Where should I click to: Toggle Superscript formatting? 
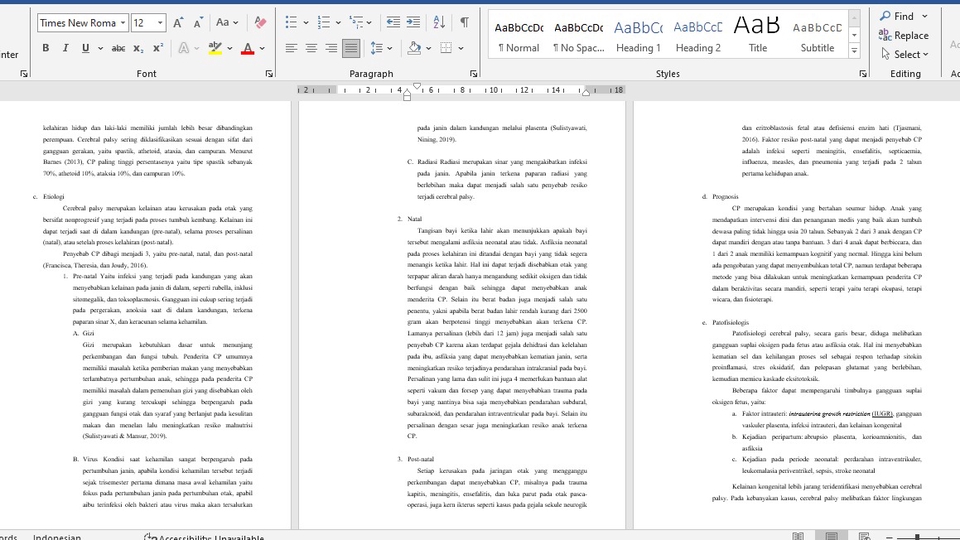pyautogui.click(x=158, y=48)
